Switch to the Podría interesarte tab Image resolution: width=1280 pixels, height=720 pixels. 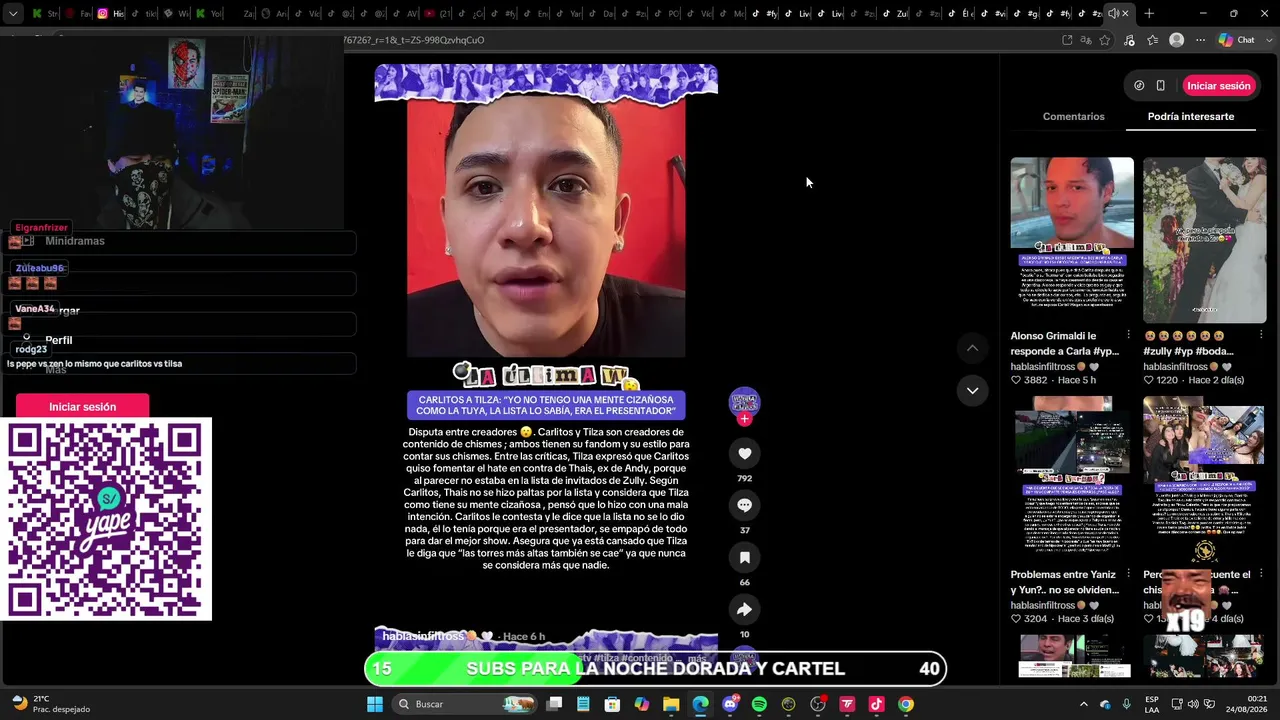(x=1190, y=117)
